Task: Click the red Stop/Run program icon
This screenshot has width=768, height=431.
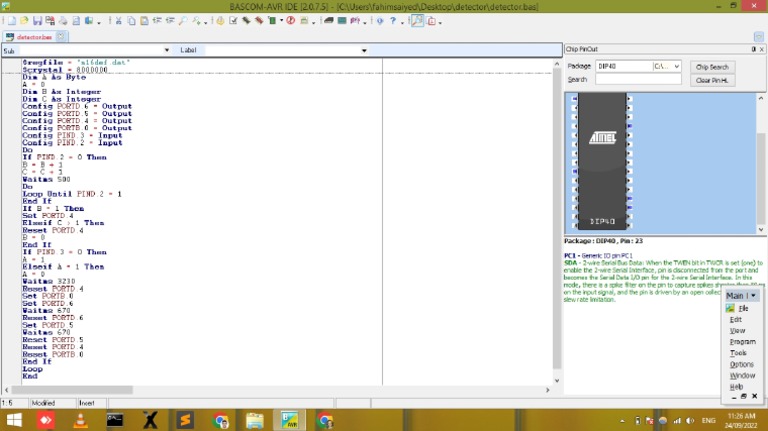Action: click(290, 20)
